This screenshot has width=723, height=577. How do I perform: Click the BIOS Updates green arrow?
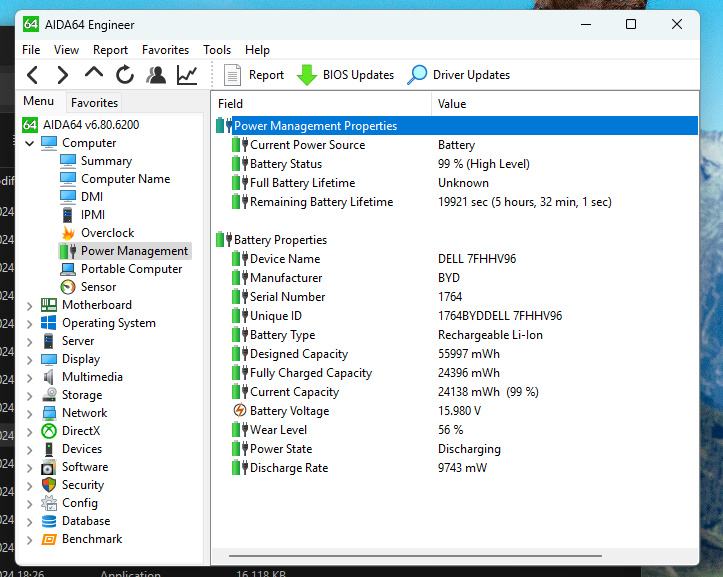pyautogui.click(x=306, y=75)
